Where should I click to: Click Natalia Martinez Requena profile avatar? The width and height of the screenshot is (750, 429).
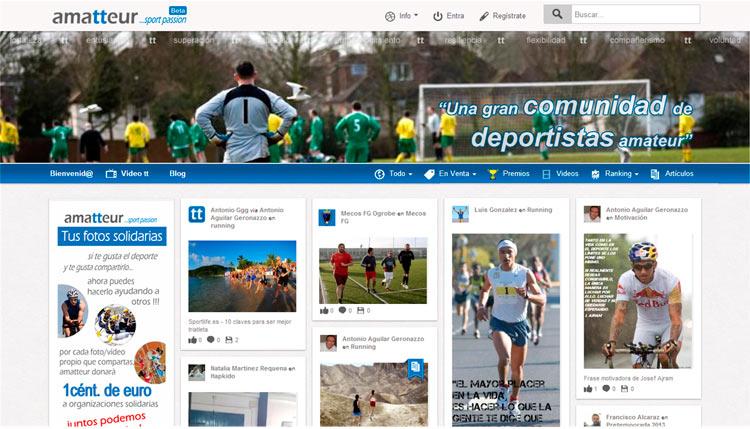197,373
